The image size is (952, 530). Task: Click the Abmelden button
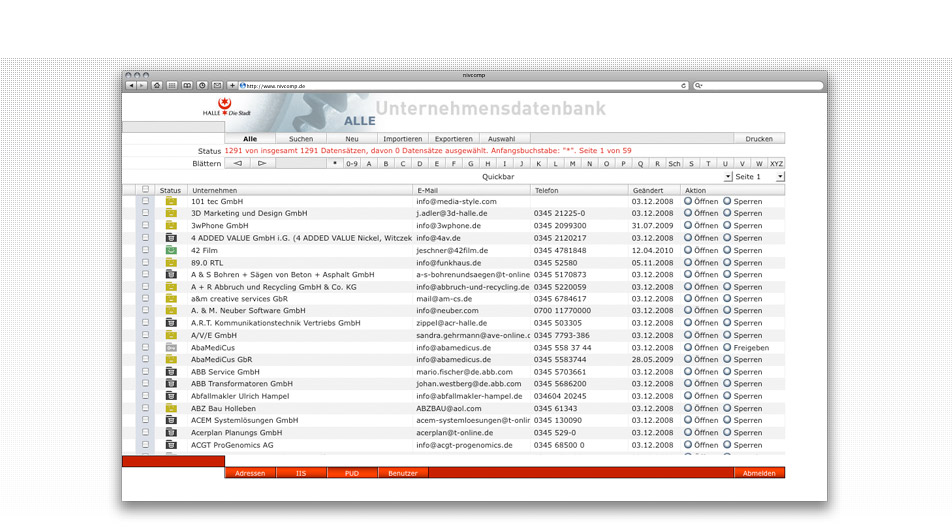(759, 473)
